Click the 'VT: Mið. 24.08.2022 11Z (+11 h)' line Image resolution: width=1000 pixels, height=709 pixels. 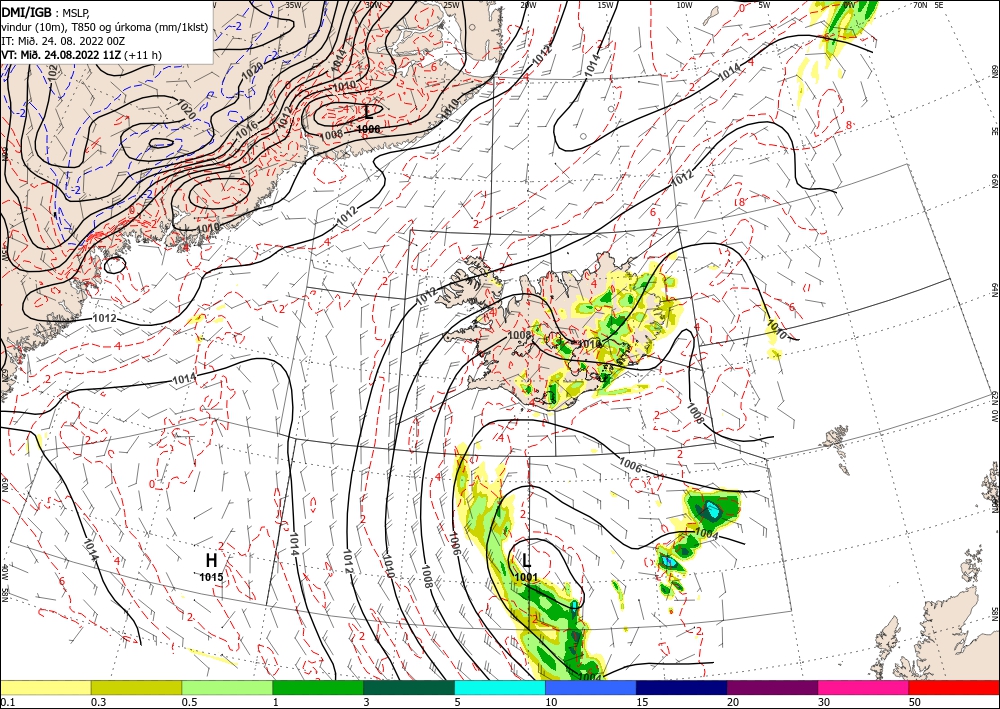[x=82, y=55]
